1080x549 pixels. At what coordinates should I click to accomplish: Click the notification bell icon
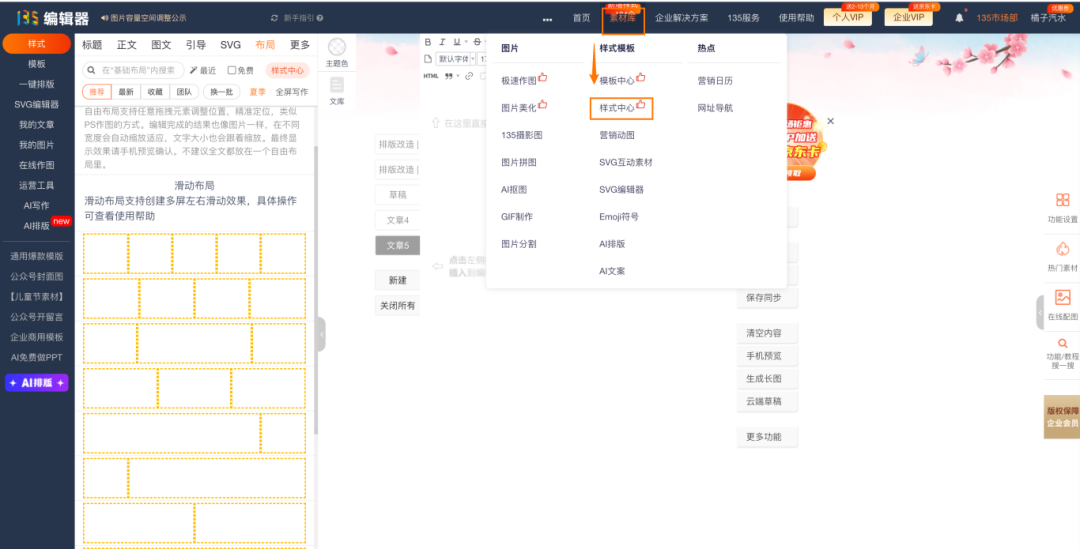click(x=960, y=18)
